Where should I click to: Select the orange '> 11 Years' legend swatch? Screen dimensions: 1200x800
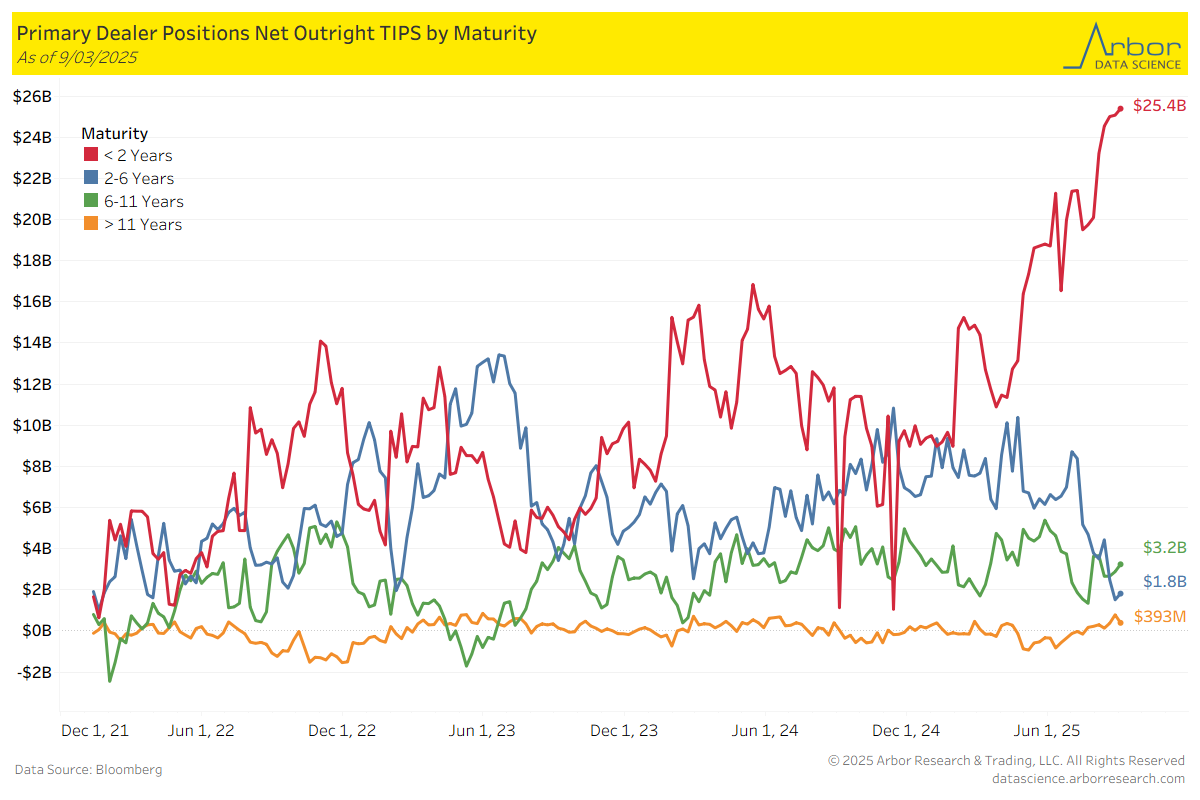90,224
